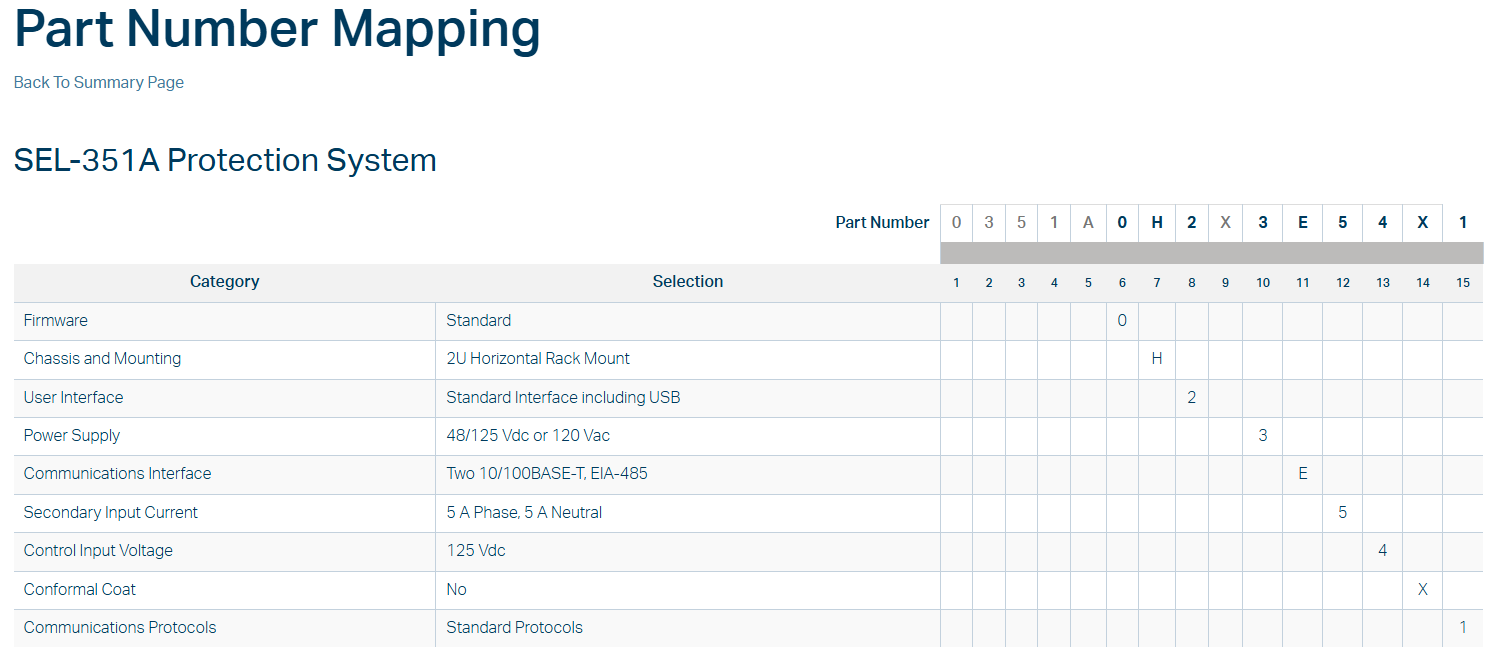Screen dimensions: 1496x655
Task: Click the Standard firmware selection cell
Action: click(688, 321)
